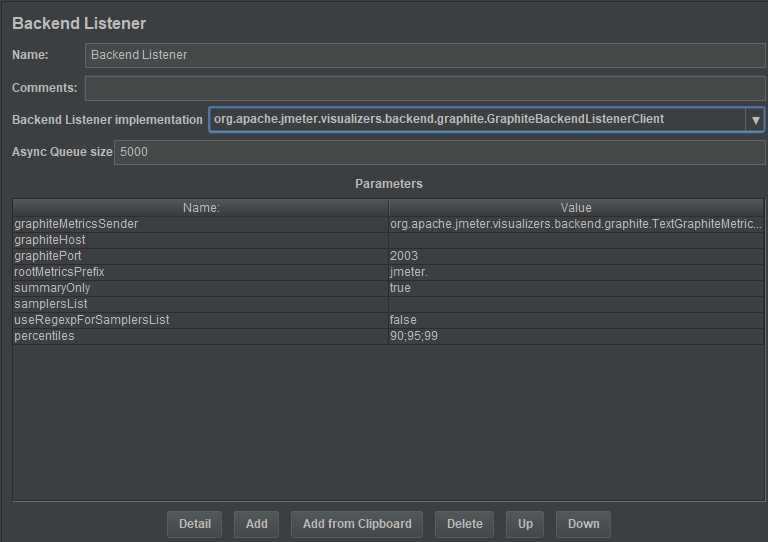Click the Name input field
Screen dimensions: 768x542
425,55
